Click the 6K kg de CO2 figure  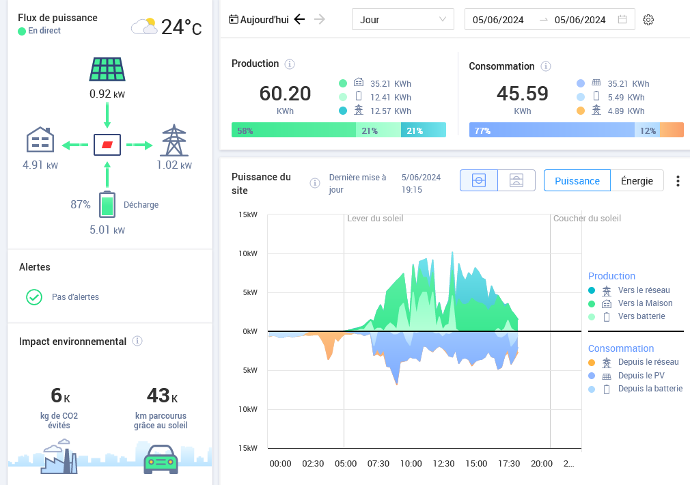(60, 396)
